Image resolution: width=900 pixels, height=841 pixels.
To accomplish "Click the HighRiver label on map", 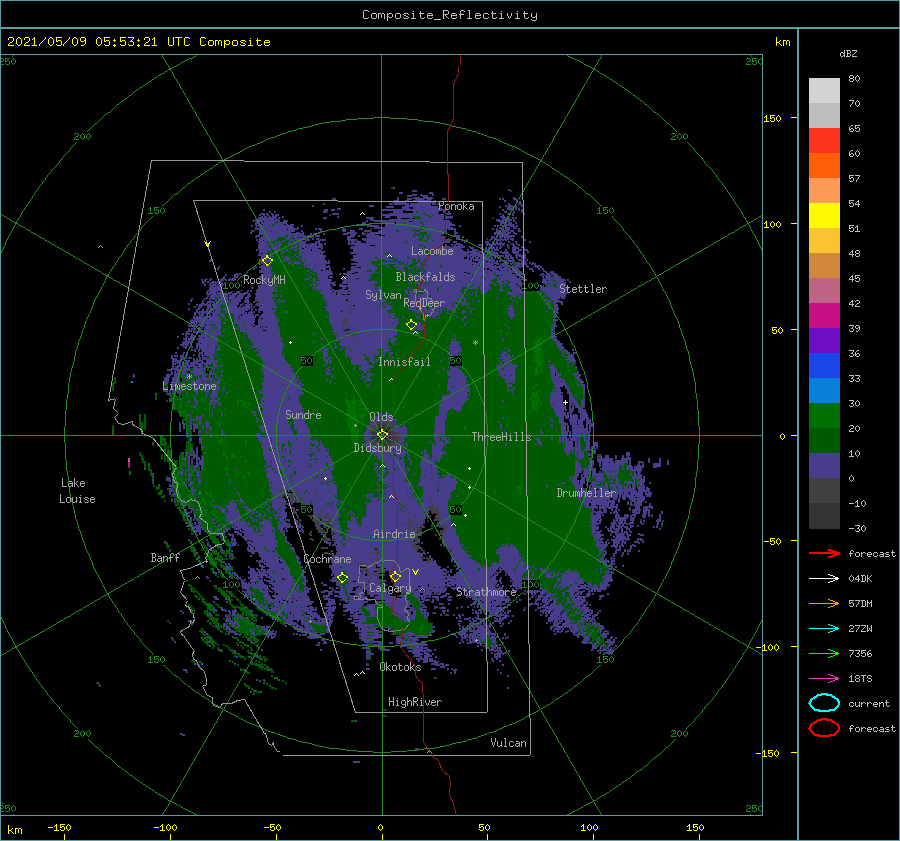I will click(415, 702).
